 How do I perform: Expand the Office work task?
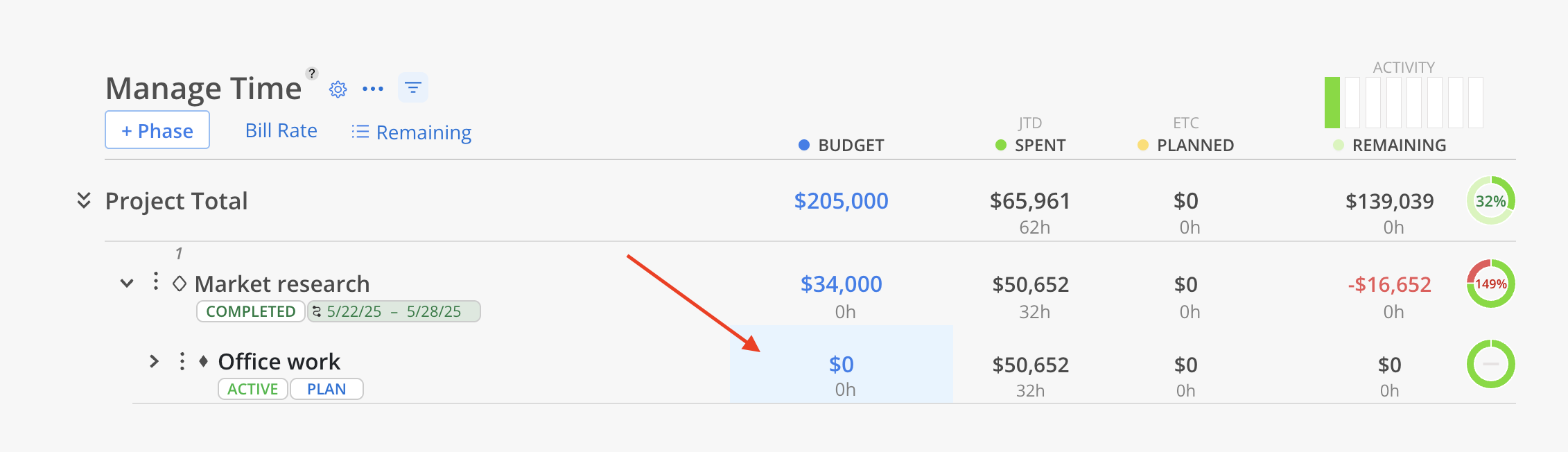[x=154, y=361]
